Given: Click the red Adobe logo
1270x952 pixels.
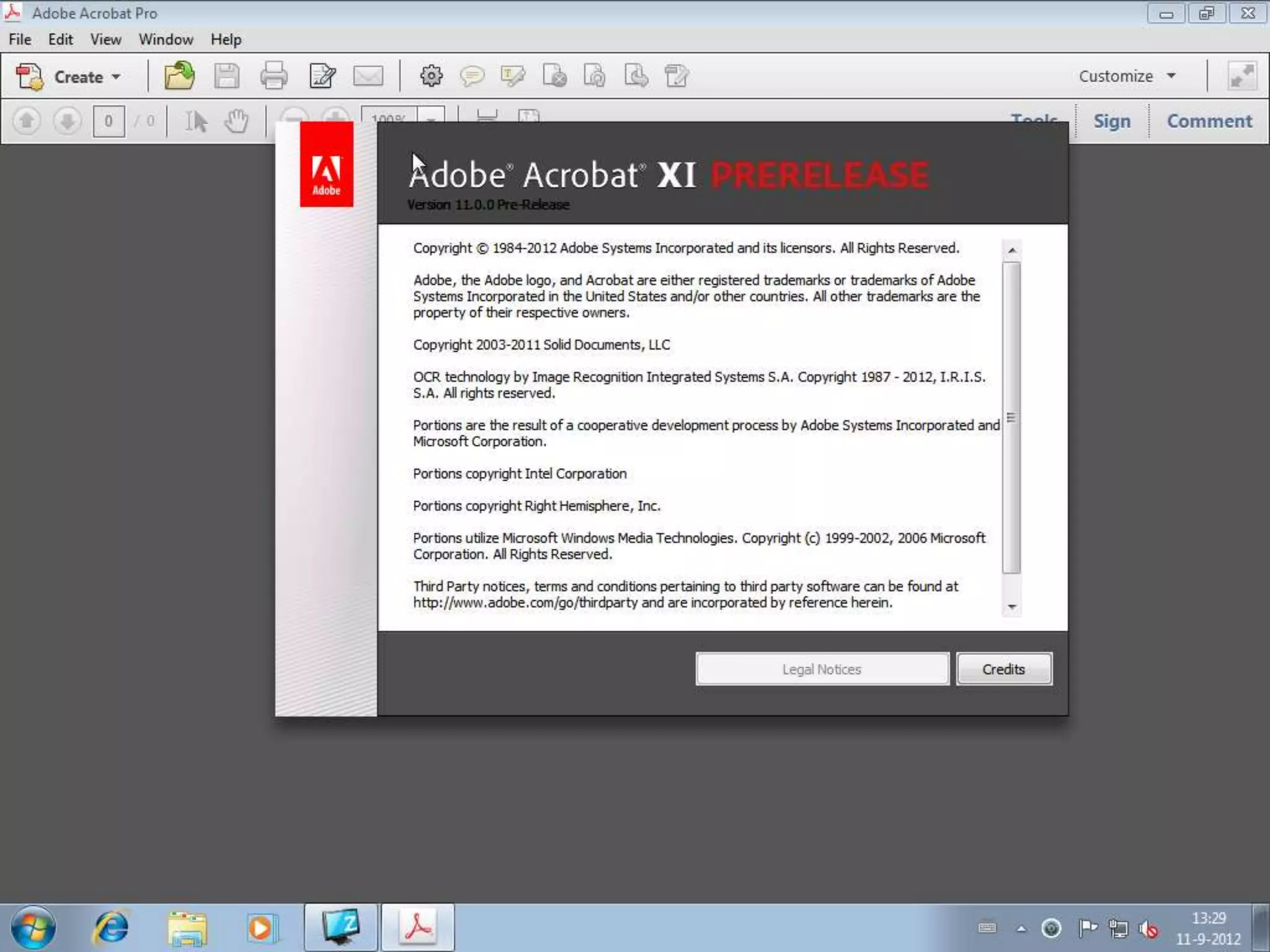Looking at the screenshot, I should [327, 164].
